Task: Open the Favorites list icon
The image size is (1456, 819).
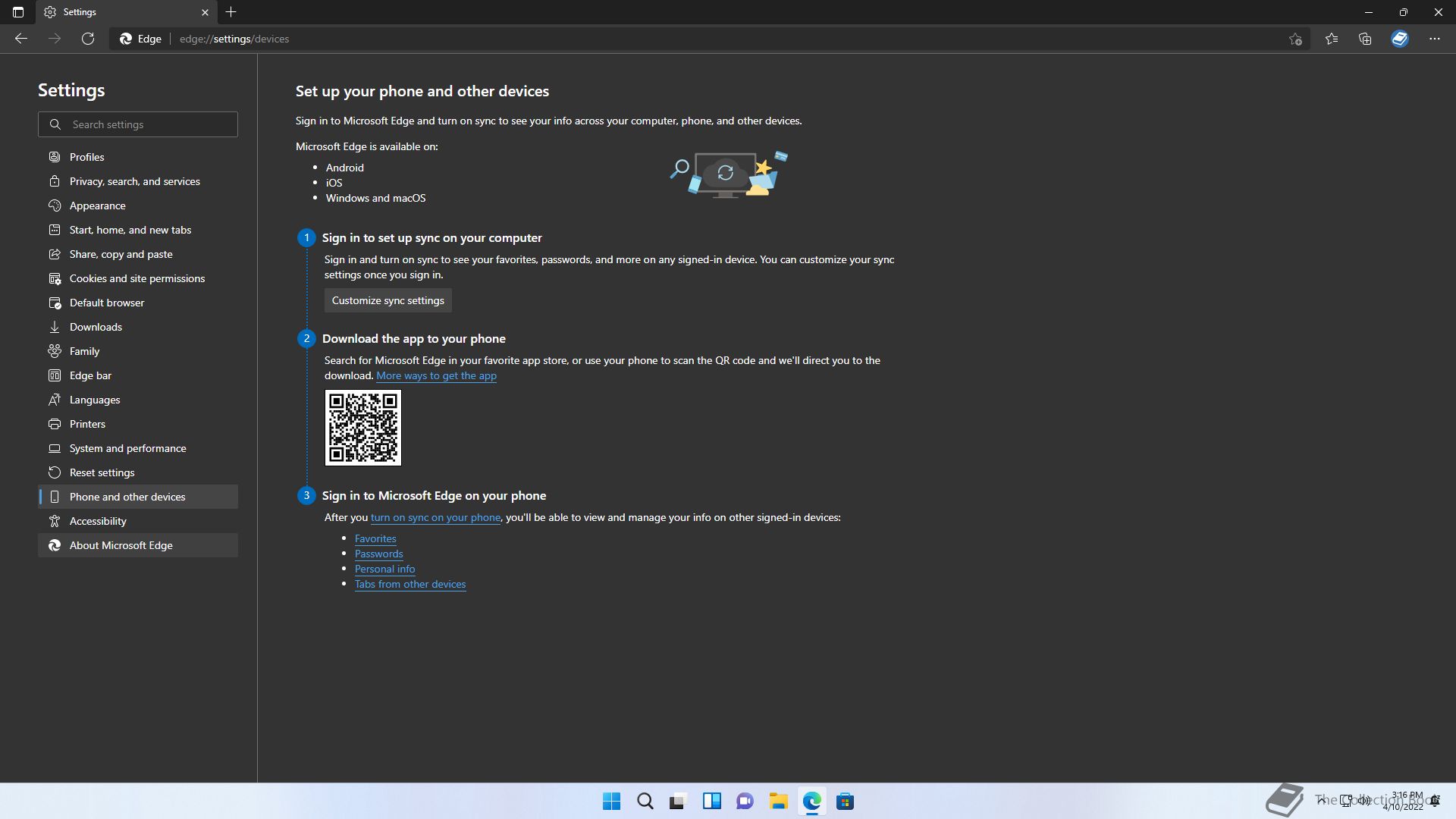Action: (1332, 39)
